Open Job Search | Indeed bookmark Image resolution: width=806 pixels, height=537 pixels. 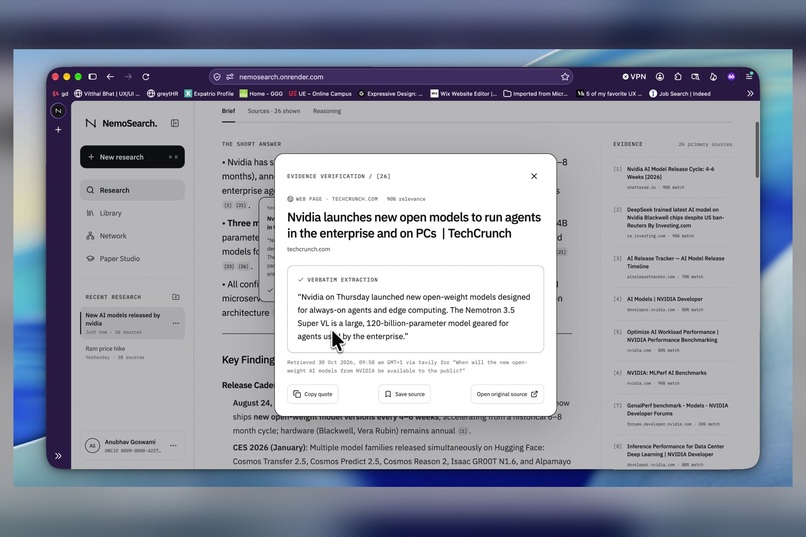click(x=680, y=94)
